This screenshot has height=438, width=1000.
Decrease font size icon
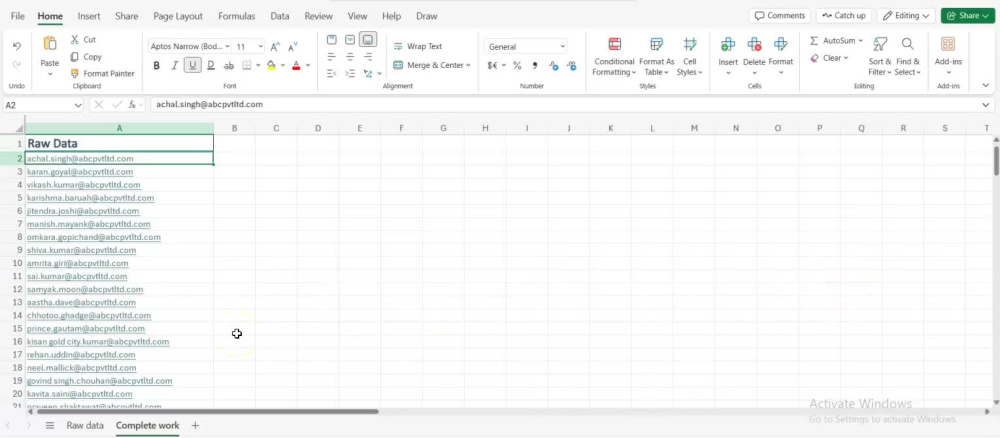click(293, 47)
